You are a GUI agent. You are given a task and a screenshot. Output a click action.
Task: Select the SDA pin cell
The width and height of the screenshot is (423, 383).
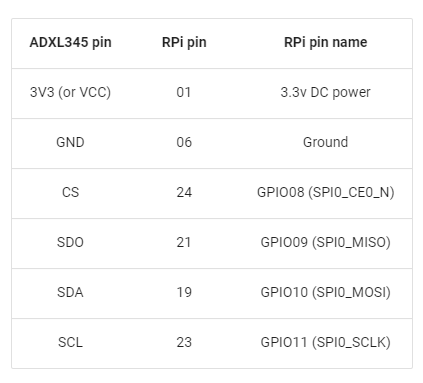[70, 292]
